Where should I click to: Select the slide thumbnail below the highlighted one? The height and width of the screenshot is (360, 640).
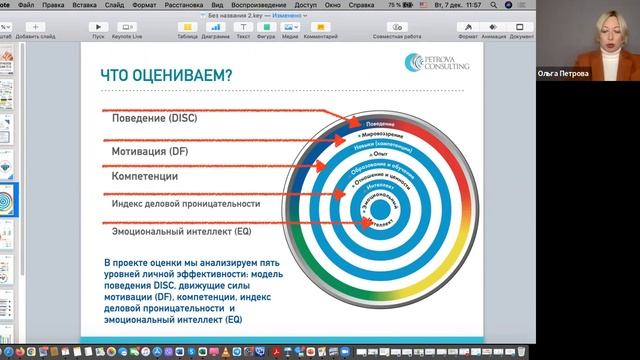6,234
